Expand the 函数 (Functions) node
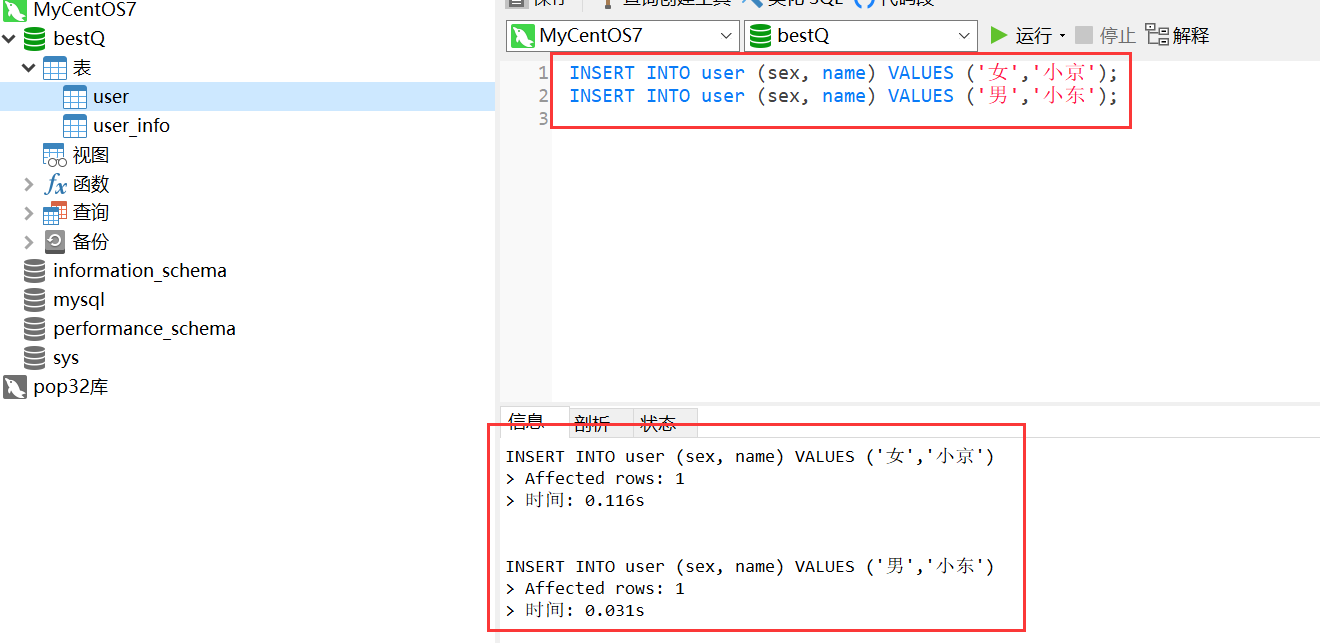The image size is (1320, 643). pos(29,184)
